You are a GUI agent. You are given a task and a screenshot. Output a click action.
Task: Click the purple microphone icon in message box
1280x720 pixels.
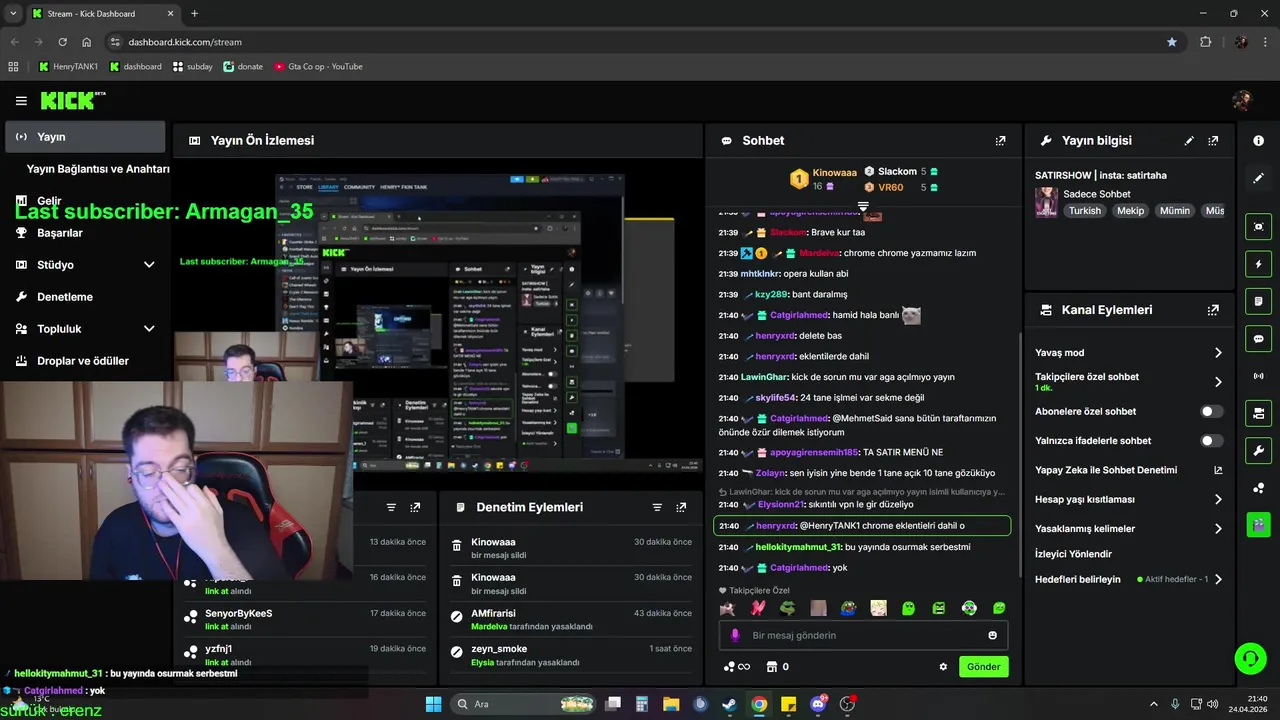point(735,635)
